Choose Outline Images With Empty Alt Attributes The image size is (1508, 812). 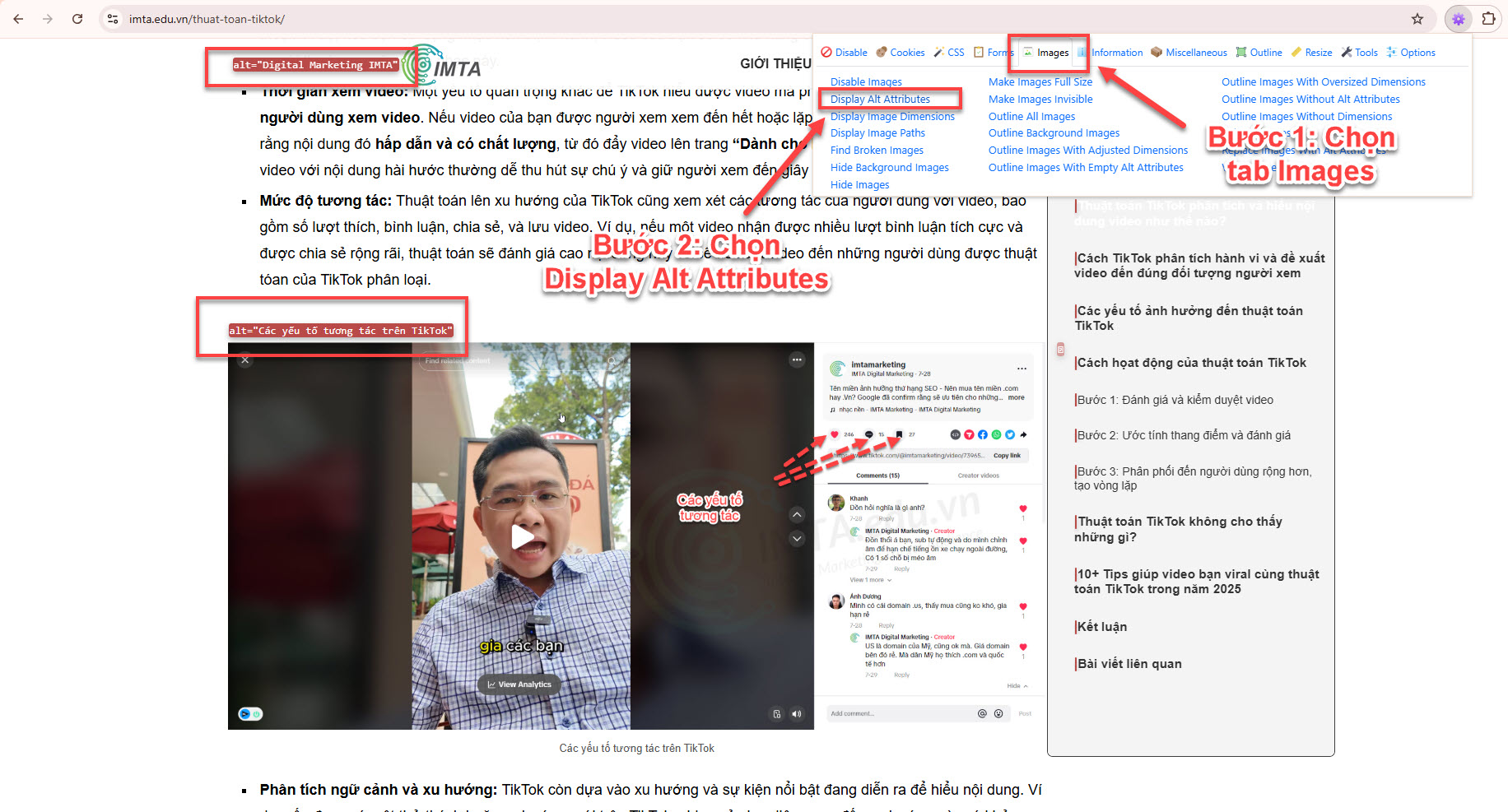[1086, 168]
